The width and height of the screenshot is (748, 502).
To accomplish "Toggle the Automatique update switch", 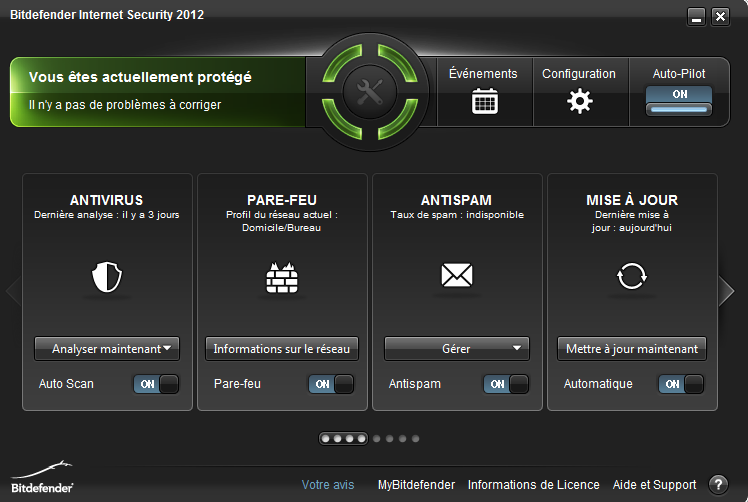I will (681, 384).
